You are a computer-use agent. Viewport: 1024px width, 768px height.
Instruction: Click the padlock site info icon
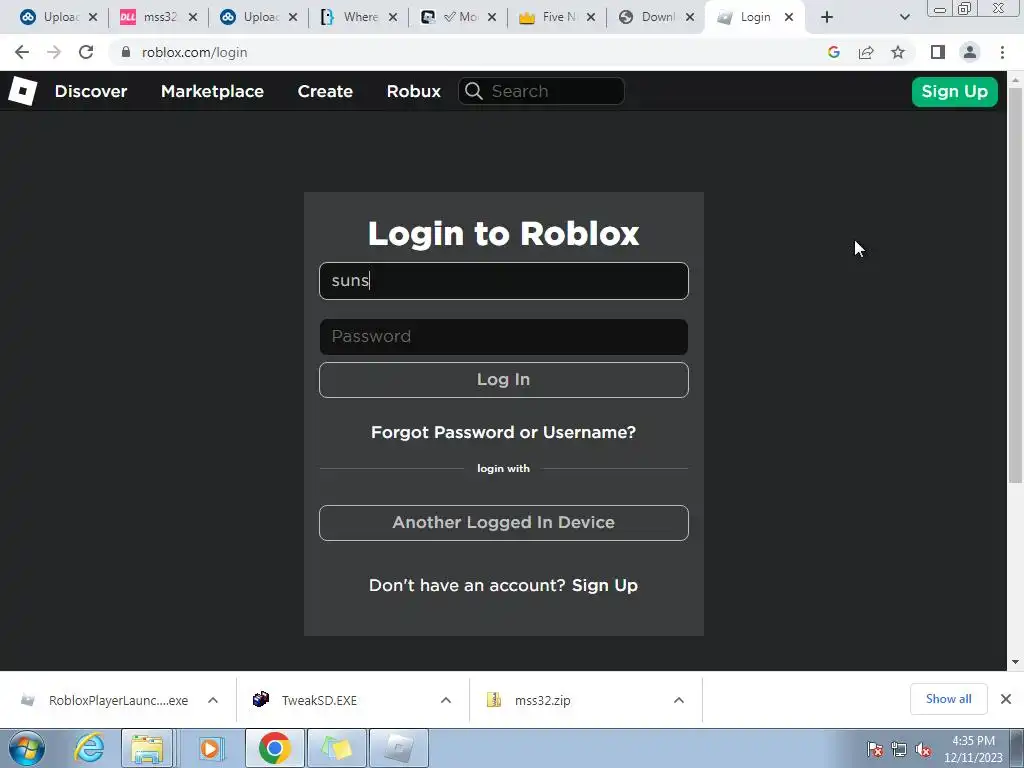point(126,52)
